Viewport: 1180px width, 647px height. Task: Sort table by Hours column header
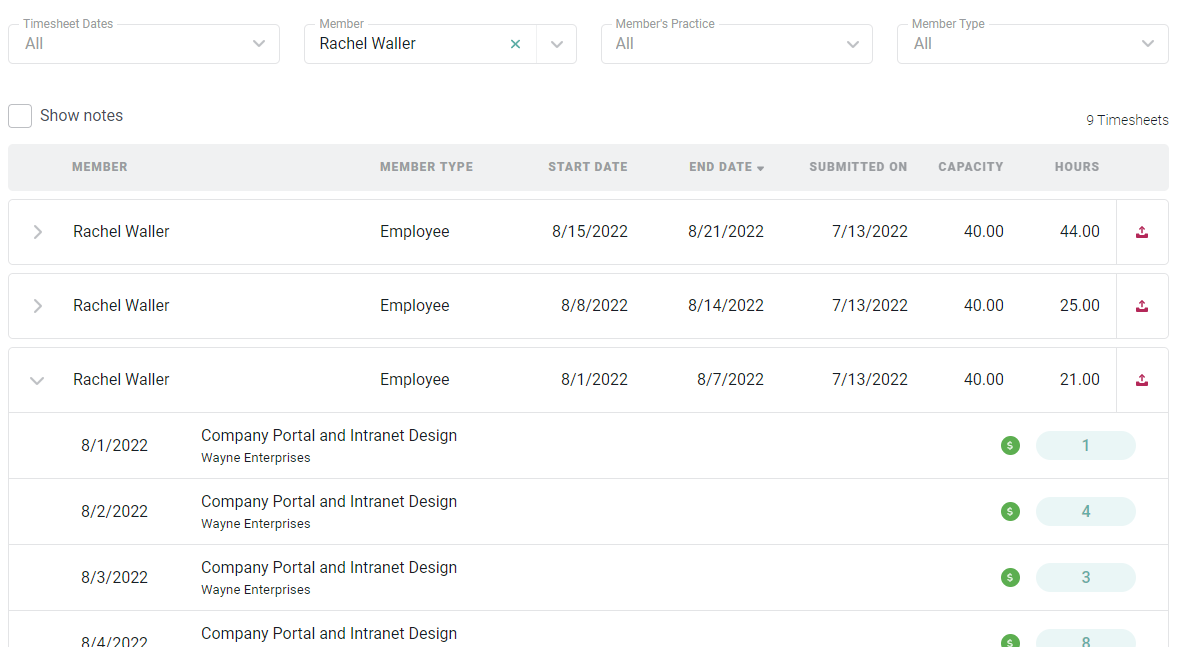point(1076,167)
